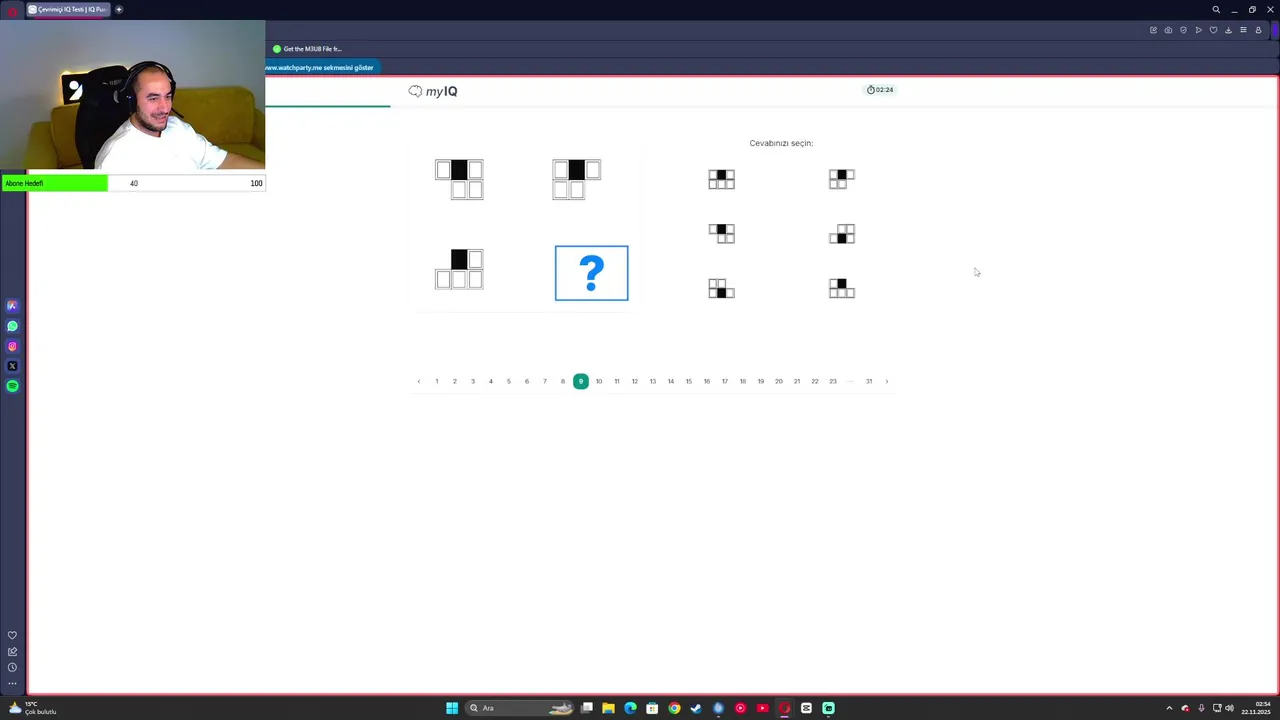Open the 'Get the M3U8 File' bookmark

(307, 49)
